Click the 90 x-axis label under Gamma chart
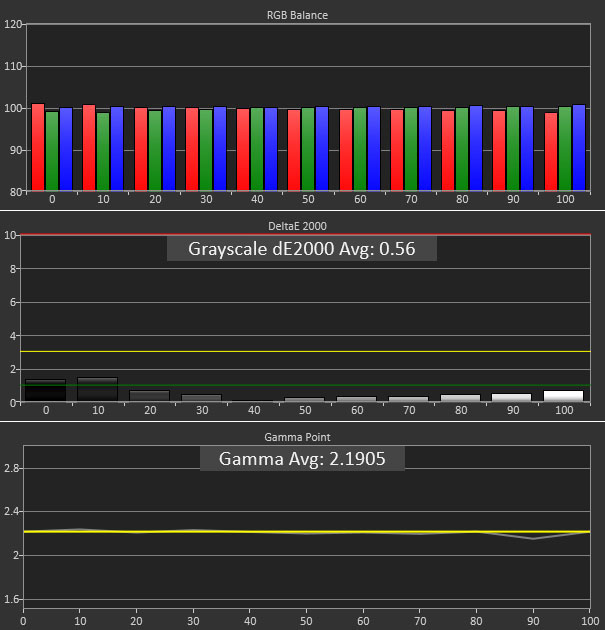This screenshot has height=630, width=605. [533, 621]
